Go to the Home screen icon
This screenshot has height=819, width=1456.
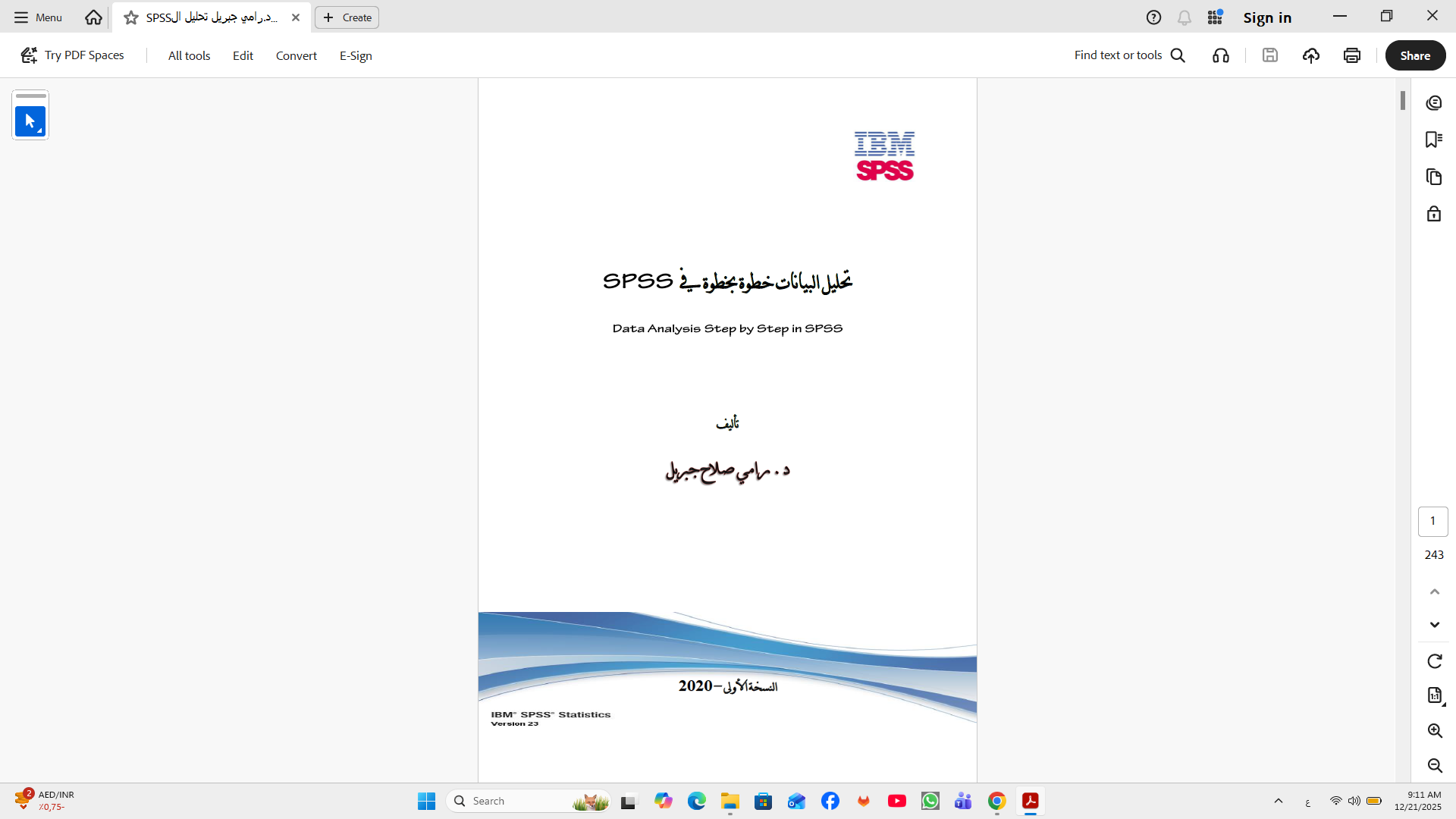pos(93,17)
